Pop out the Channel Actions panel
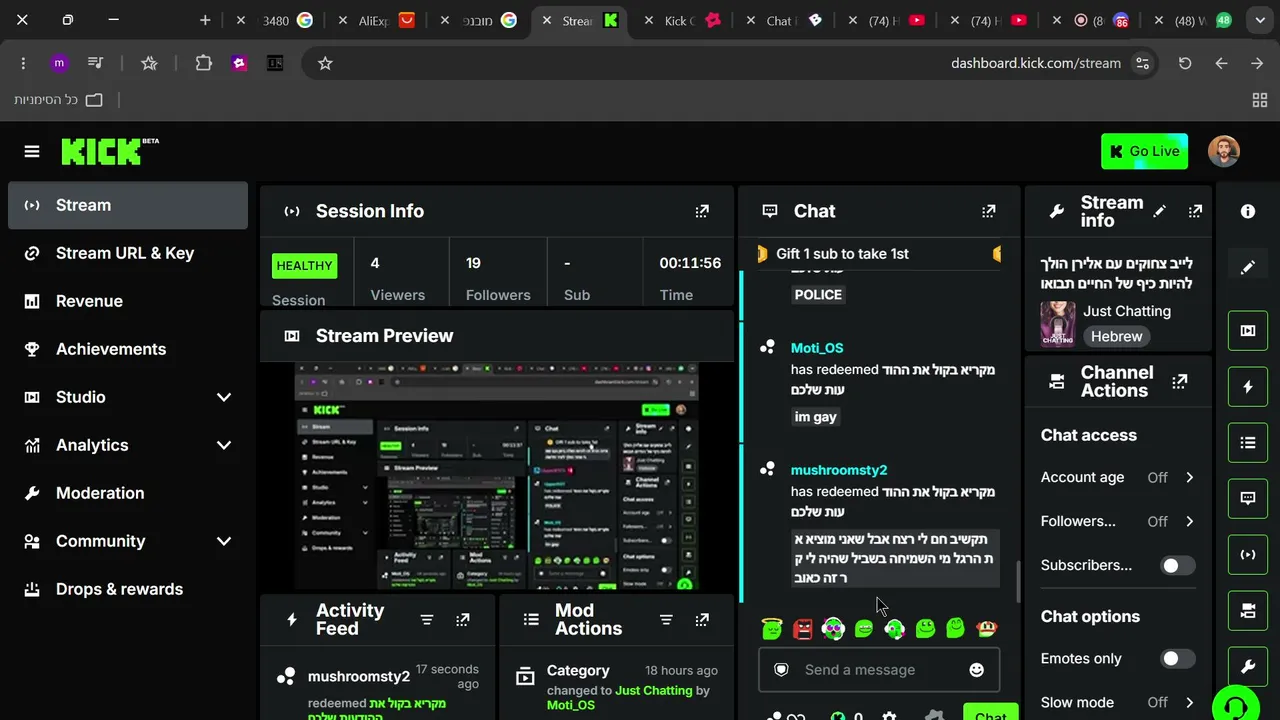The height and width of the screenshot is (720, 1280). (x=1180, y=381)
